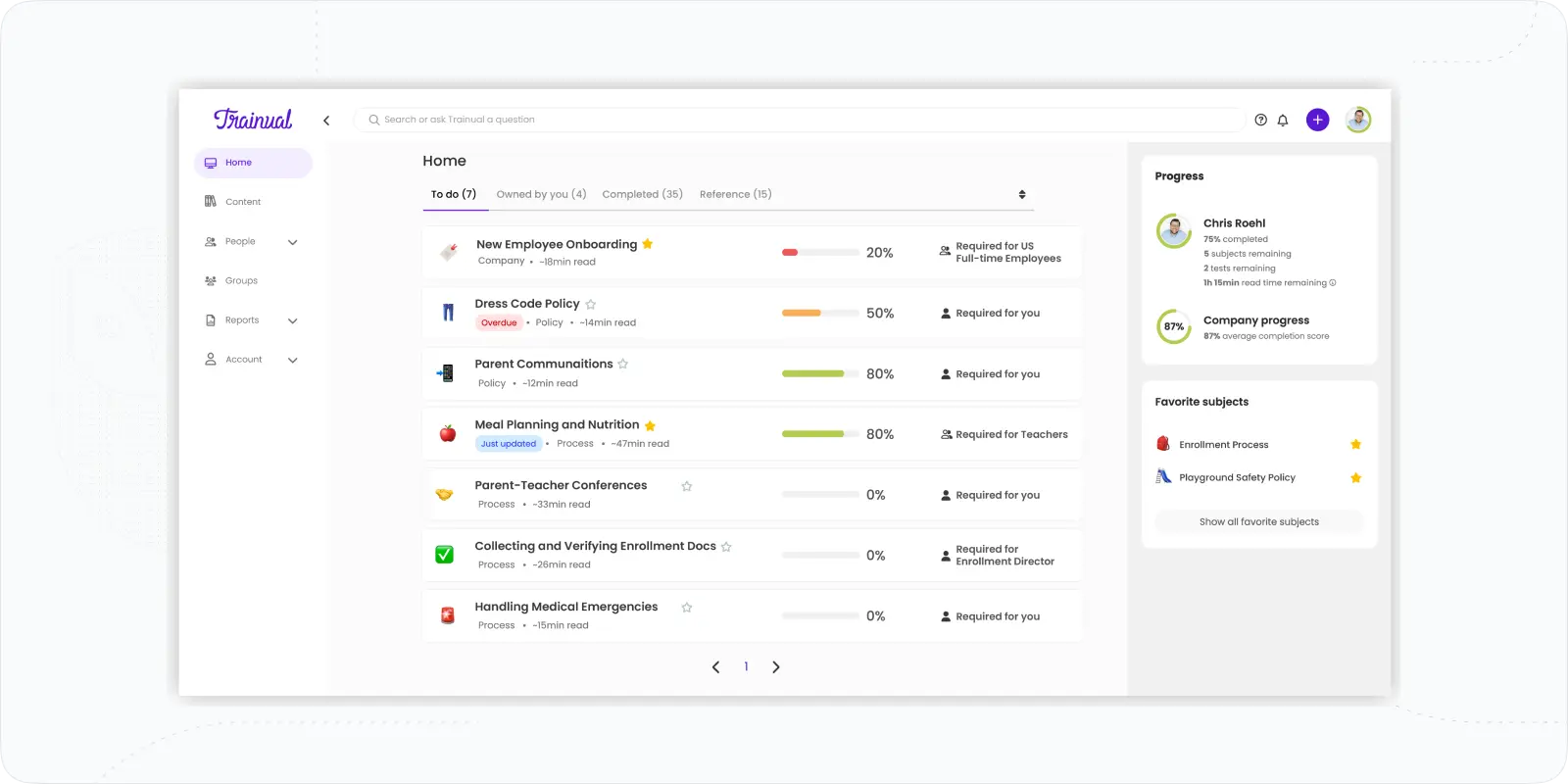1568x784 pixels.
Task: Click the Dress Code Policy jeans icon
Action: click(448, 313)
